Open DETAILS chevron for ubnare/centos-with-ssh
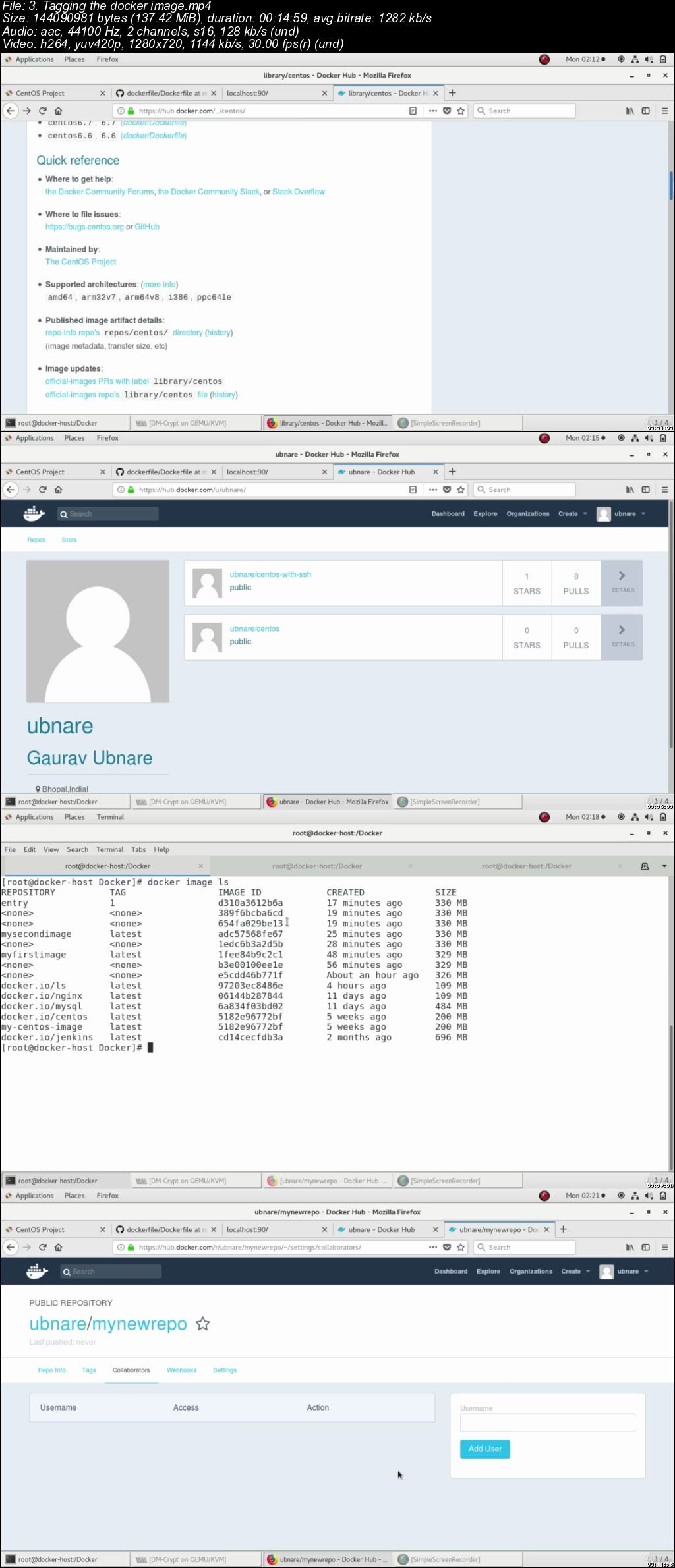This screenshot has height=1568, width=675. coord(622,583)
